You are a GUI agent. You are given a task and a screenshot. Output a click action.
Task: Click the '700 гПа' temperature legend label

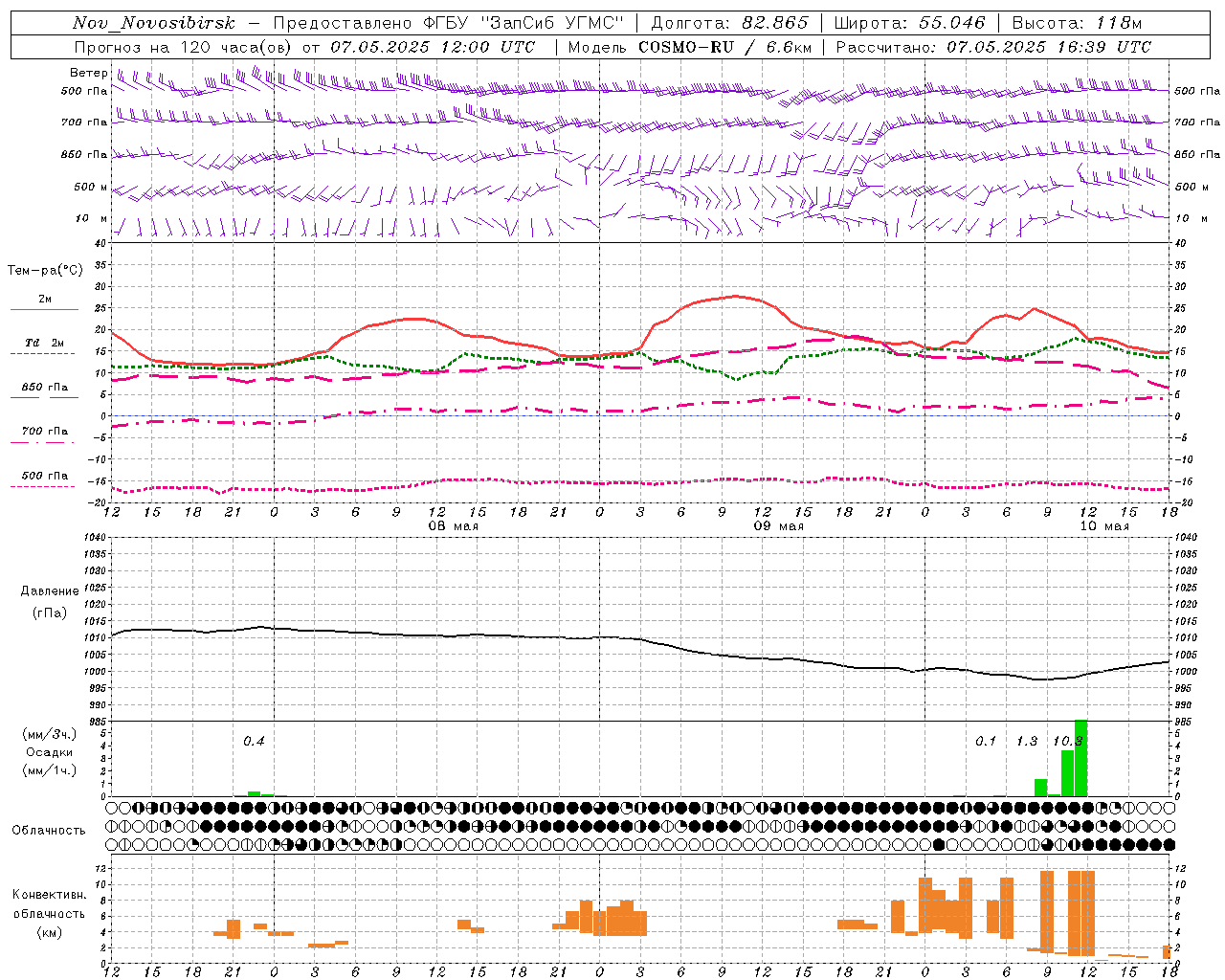point(45,432)
